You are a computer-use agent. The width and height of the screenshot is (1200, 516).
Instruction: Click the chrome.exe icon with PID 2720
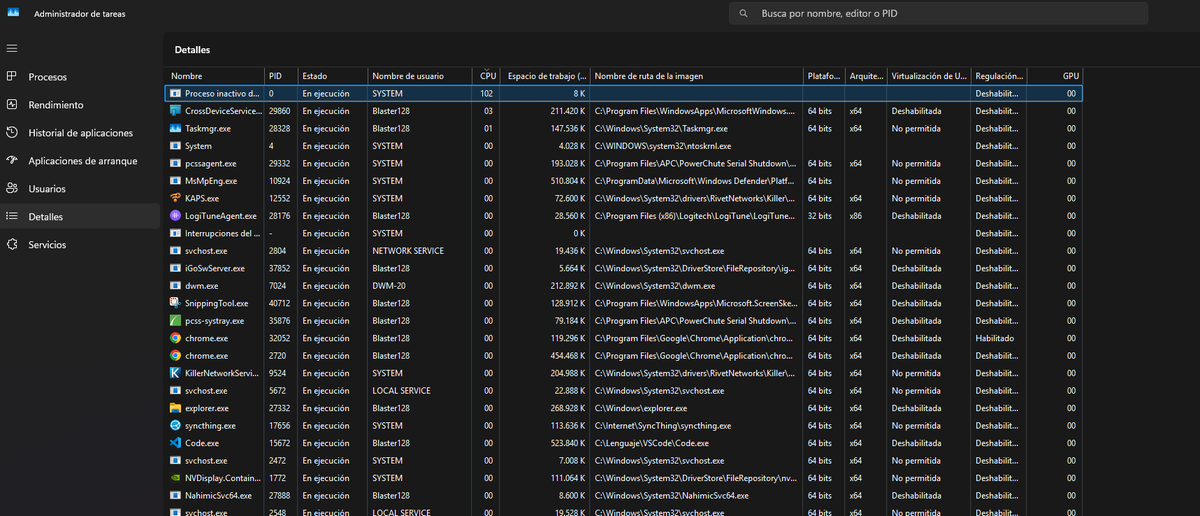(x=175, y=355)
